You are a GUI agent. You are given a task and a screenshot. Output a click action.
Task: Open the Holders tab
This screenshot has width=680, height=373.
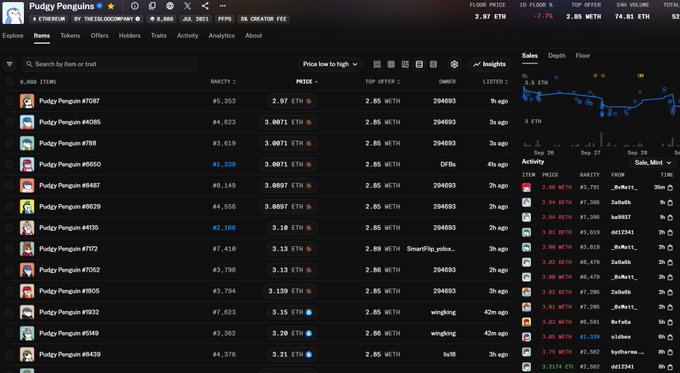click(x=130, y=36)
